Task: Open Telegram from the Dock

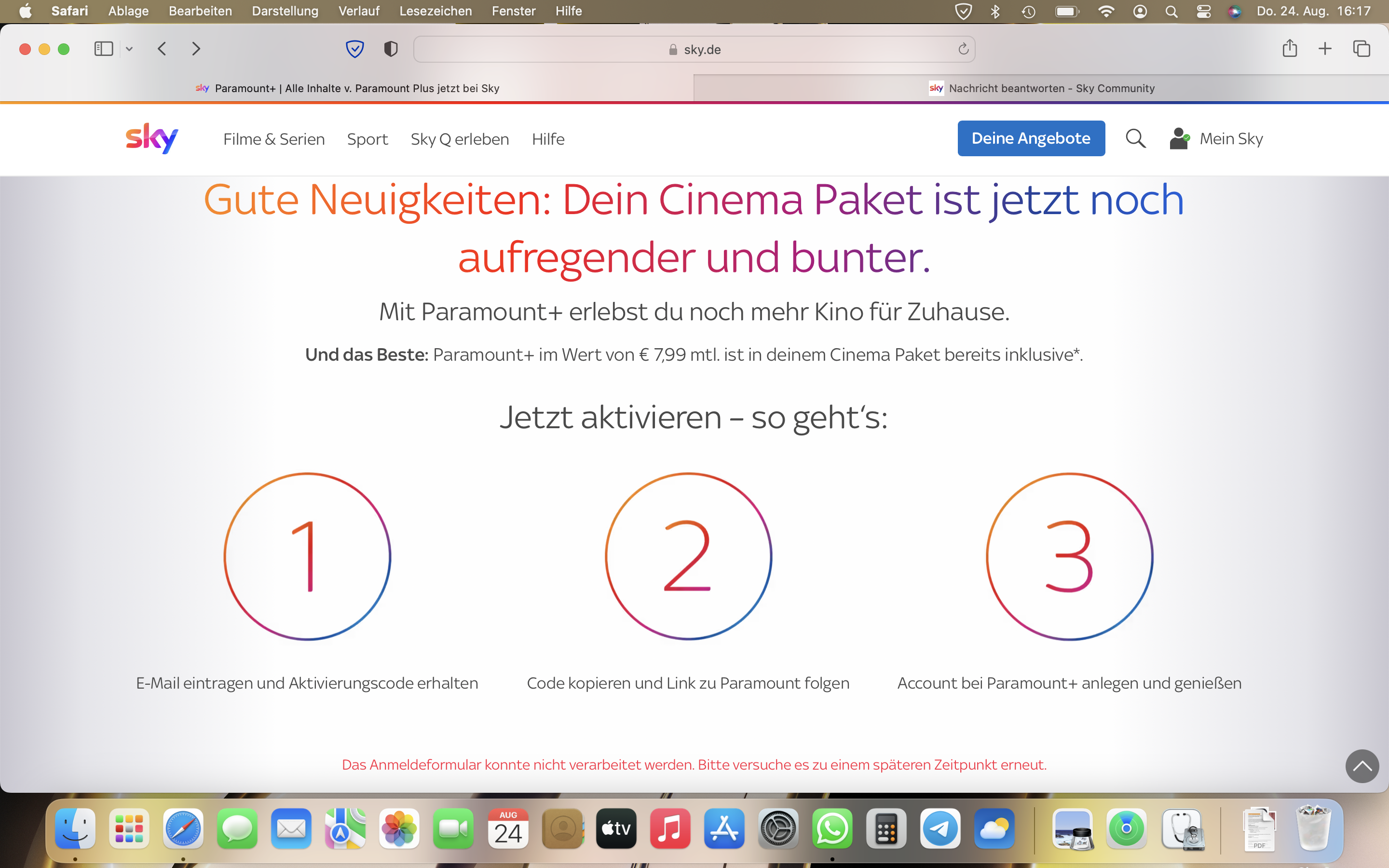Action: pos(941,828)
